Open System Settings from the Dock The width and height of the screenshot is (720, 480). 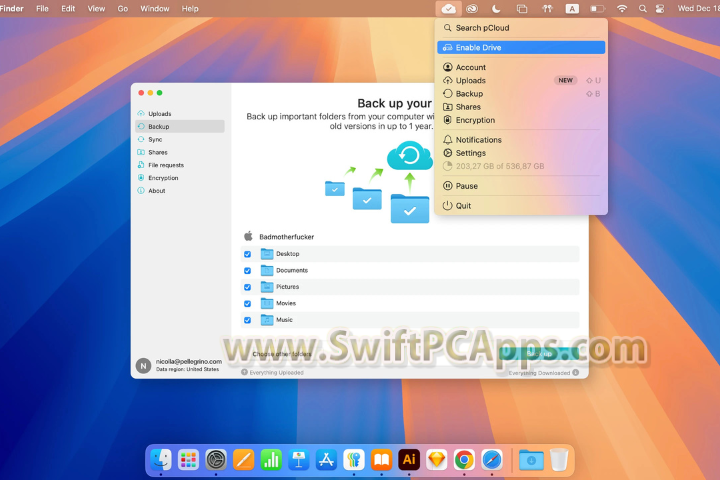[216, 459]
